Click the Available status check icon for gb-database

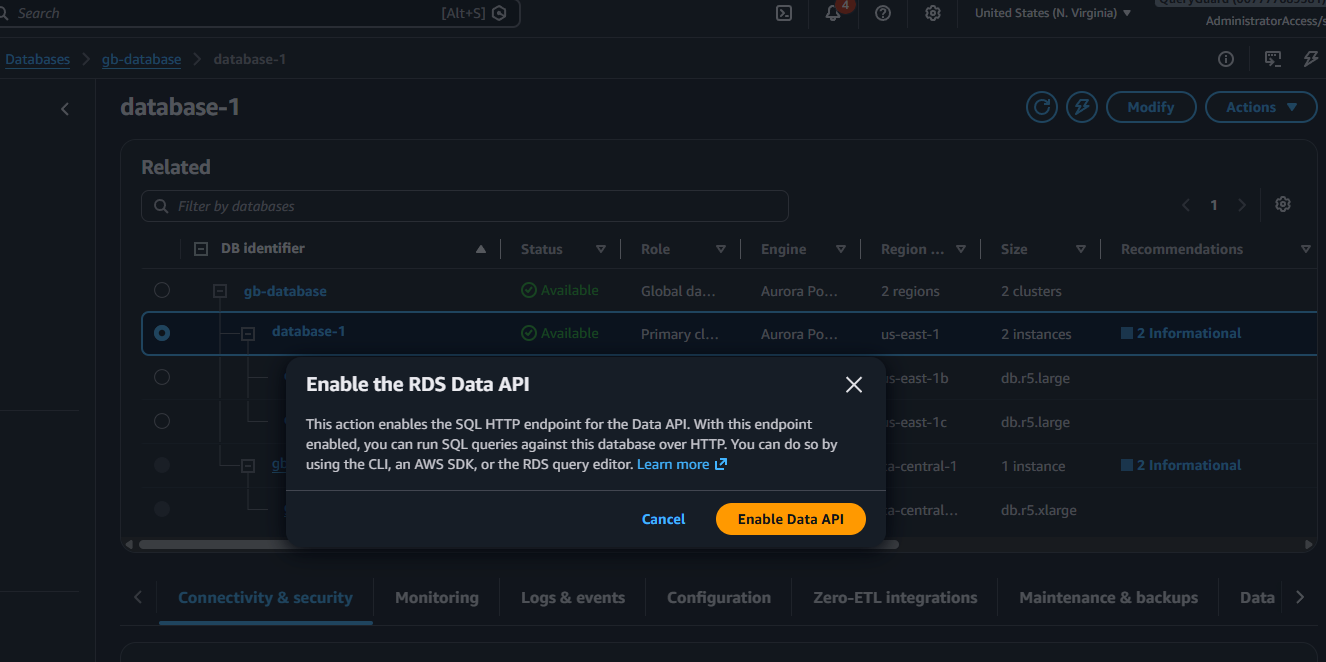click(x=529, y=291)
